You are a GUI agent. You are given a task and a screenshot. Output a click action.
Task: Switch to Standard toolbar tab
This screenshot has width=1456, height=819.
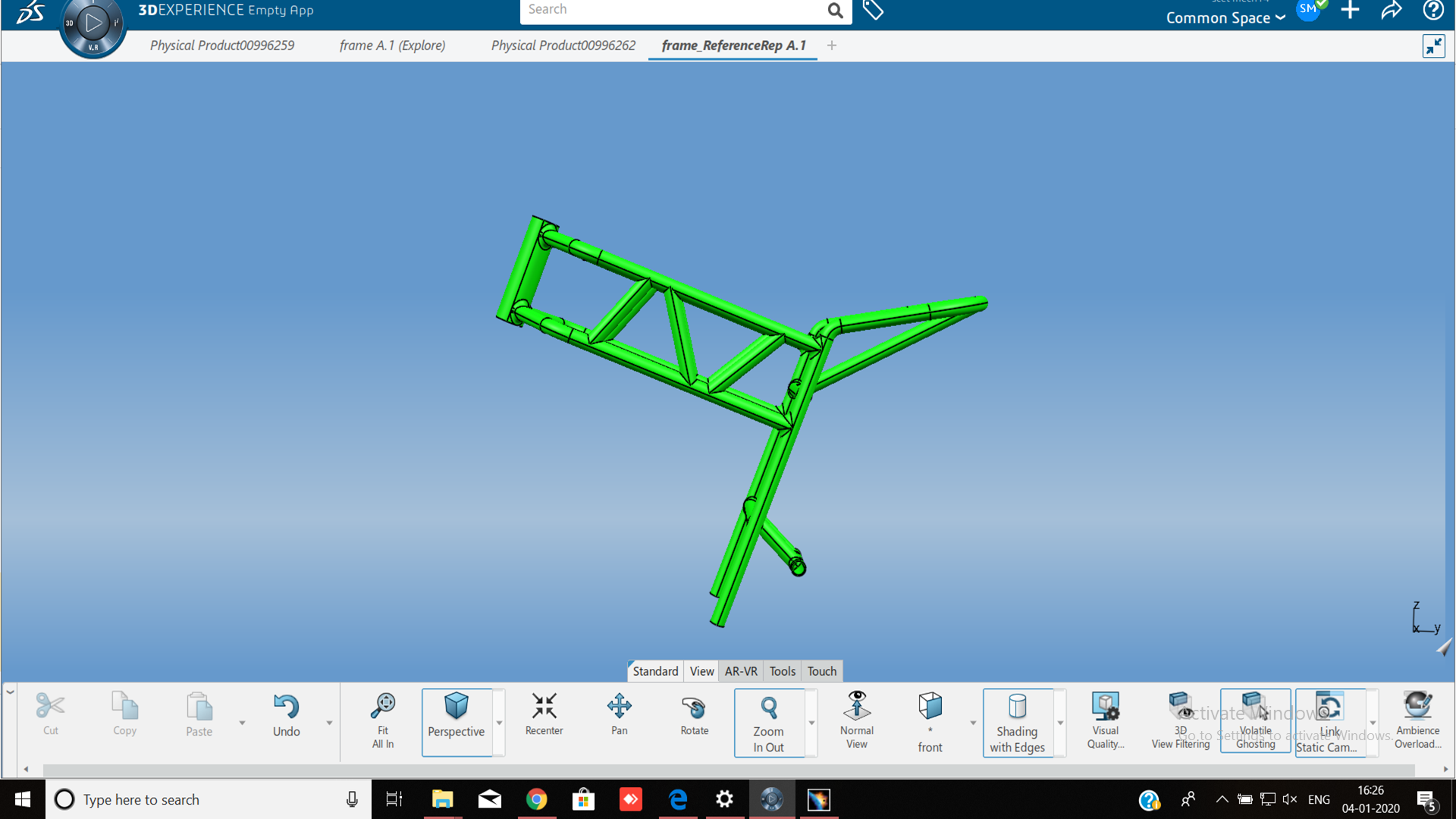pos(655,671)
